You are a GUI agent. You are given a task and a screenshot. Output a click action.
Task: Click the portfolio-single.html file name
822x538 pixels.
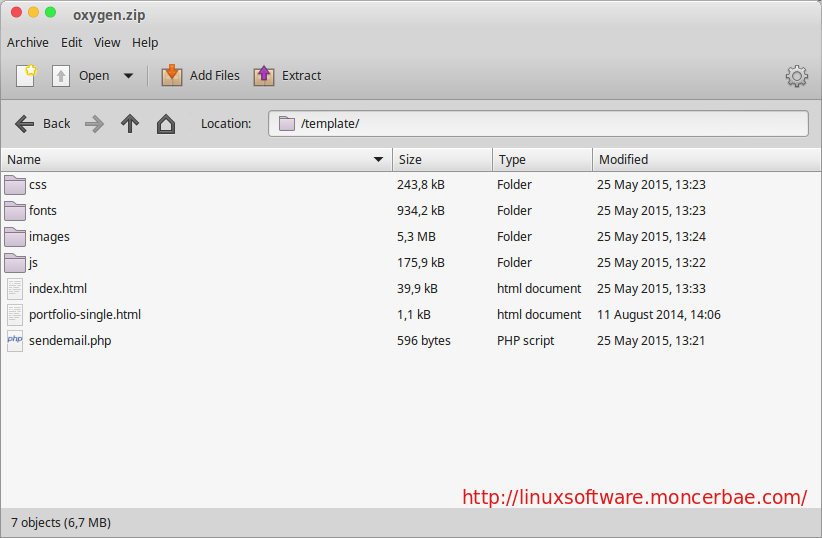pos(85,315)
